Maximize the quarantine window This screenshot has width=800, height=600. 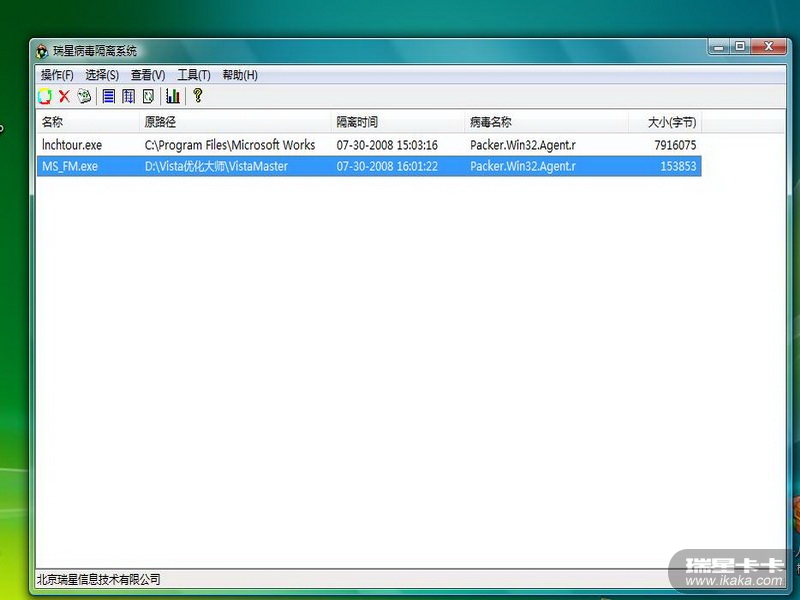pos(740,47)
